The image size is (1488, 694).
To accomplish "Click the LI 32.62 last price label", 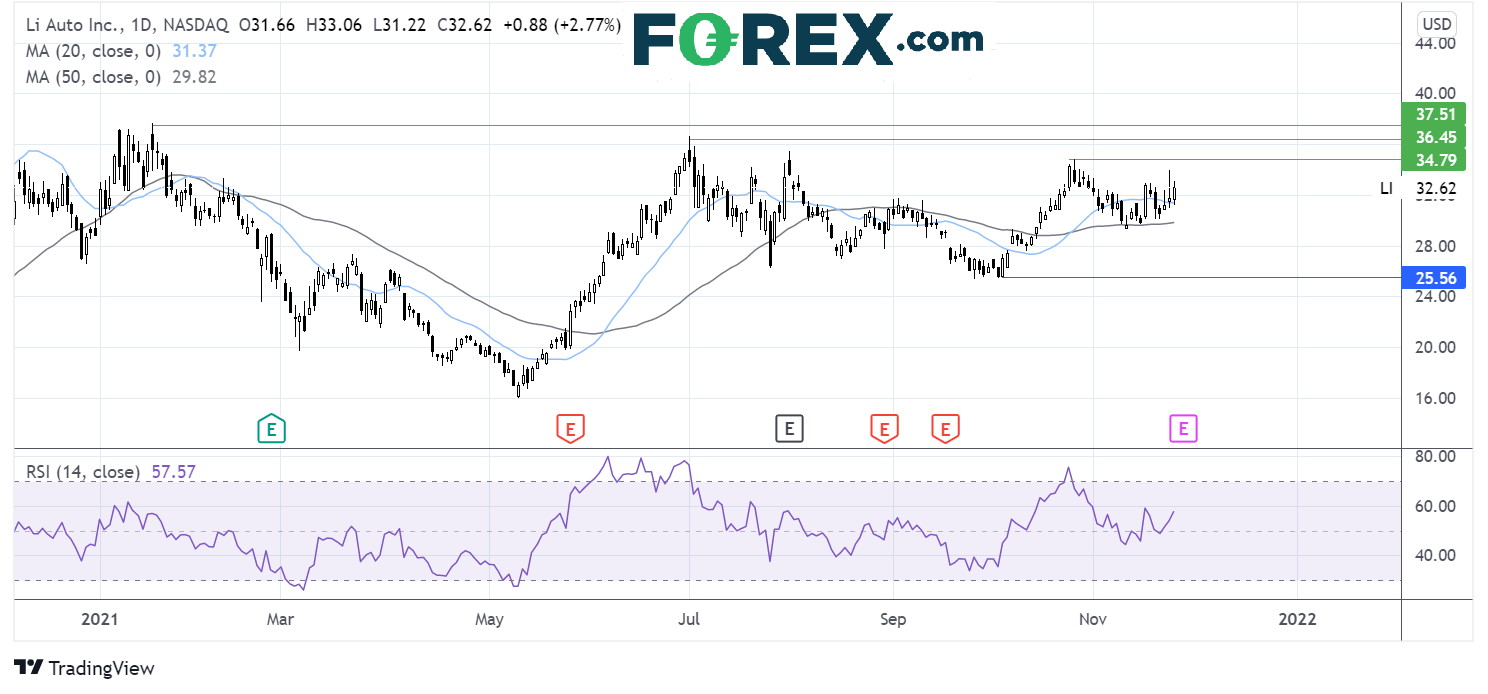I will point(1418,187).
